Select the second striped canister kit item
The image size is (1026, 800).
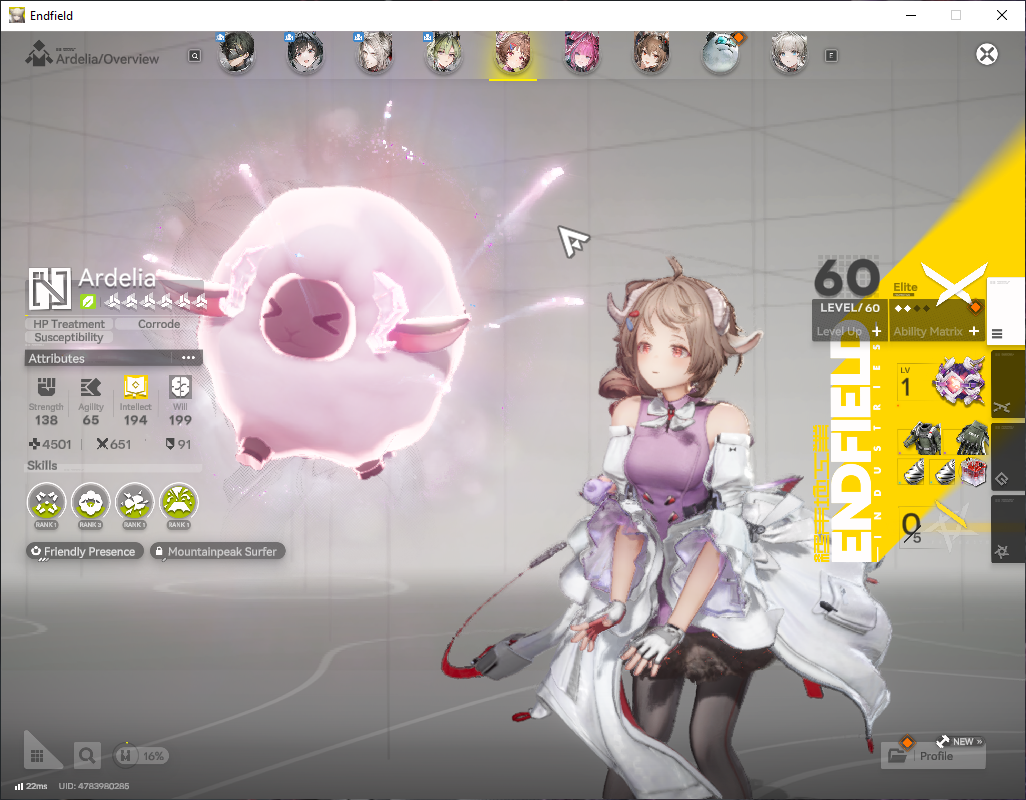944,471
